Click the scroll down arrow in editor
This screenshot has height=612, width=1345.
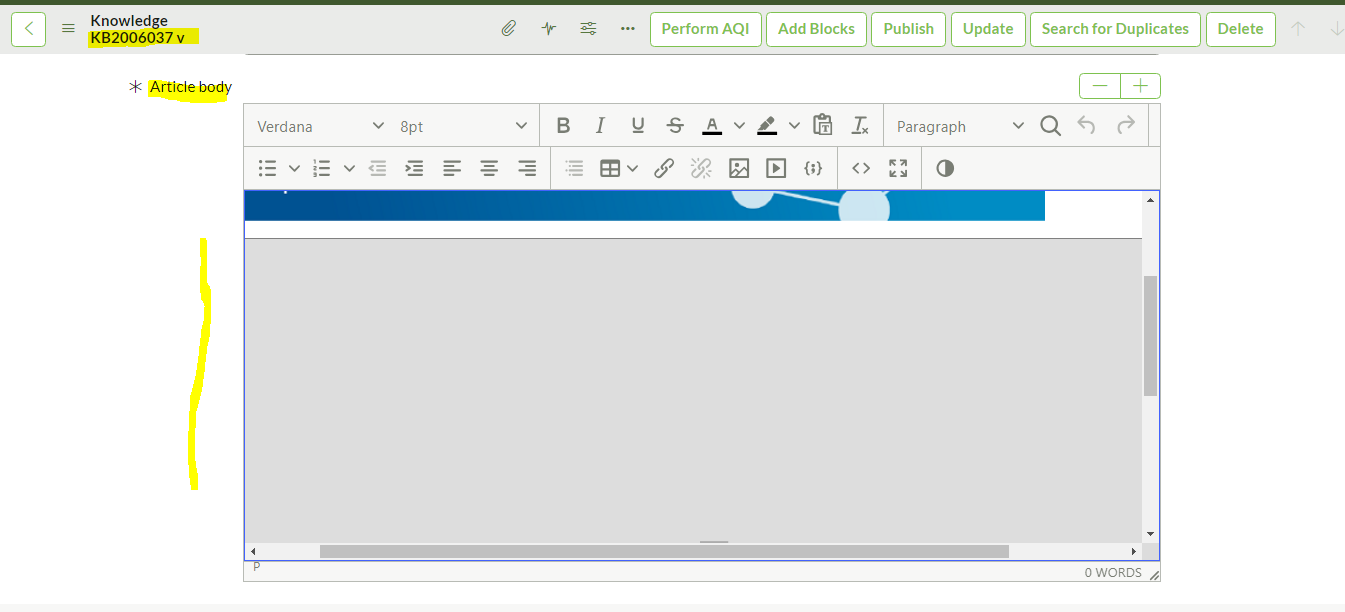pos(1150,534)
